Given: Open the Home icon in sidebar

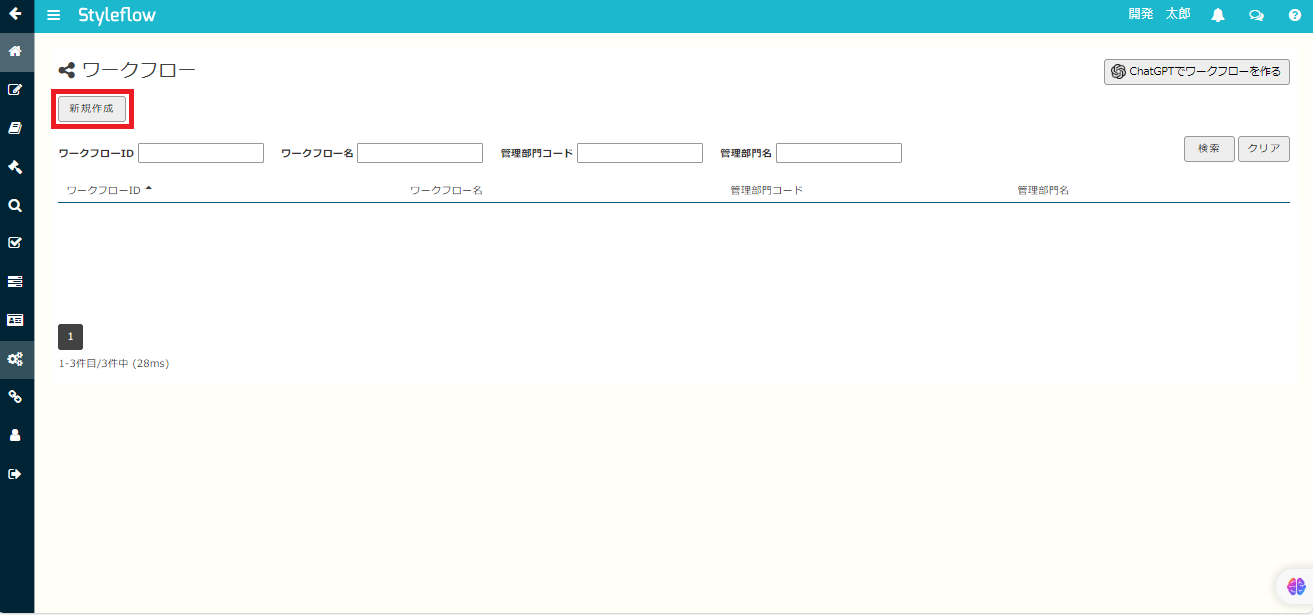Looking at the screenshot, I should pyautogui.click(x=15, y=51).
